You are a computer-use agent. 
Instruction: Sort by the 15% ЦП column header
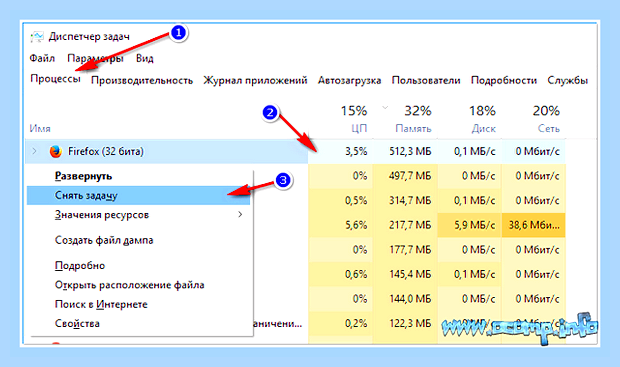(354, 118)
